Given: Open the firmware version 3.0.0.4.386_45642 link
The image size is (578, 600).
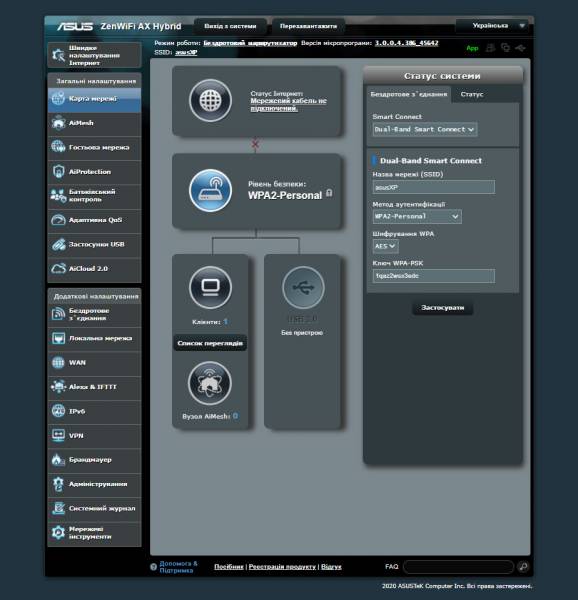Looking at the screenshot, I should [x=407, y=43].
